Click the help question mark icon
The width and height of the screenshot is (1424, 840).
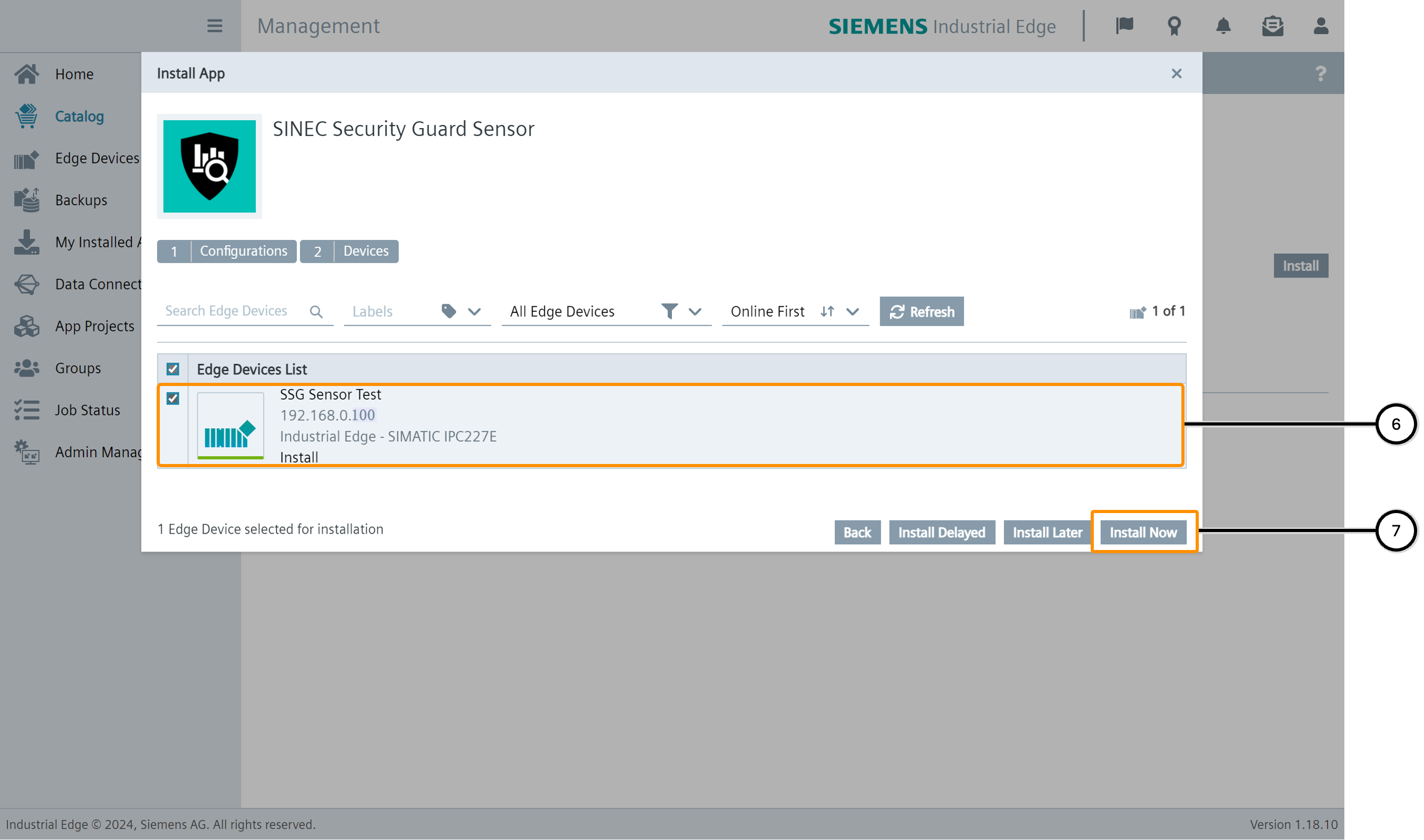click(1321, 74)
